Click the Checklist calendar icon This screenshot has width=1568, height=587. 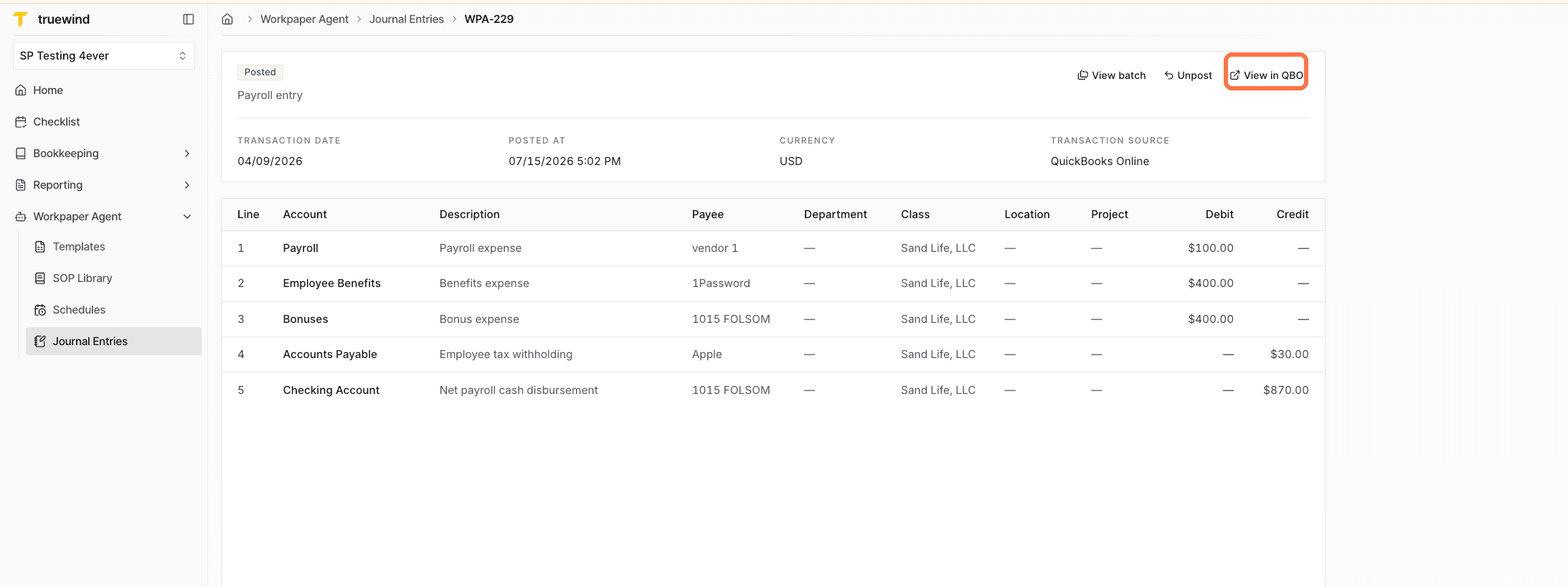click(x=21, y=122)
